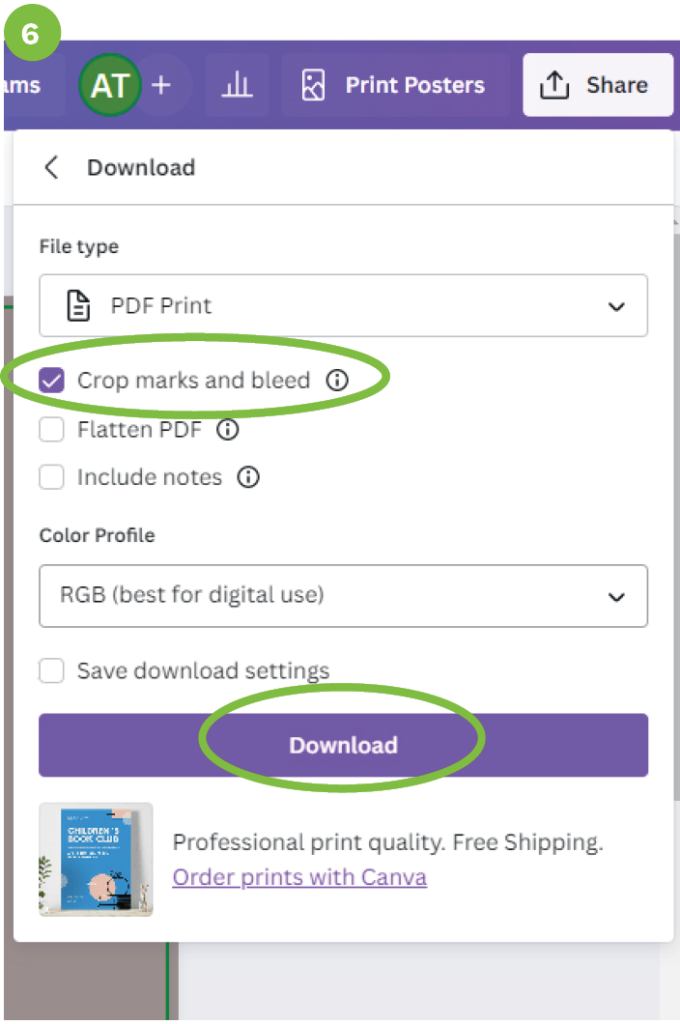Click the Children's Book Club poster thumbnail
This screenshot has width=680, height=1024.
[x=96, y=859]
